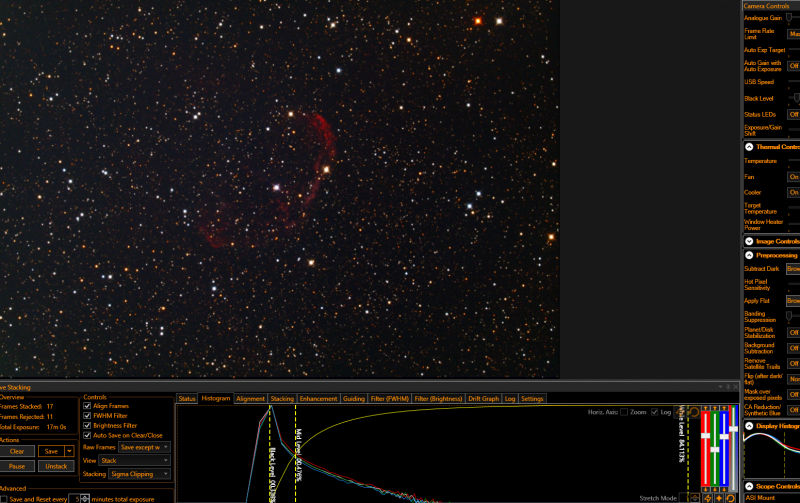
Task: Click the minutes total exposure spinner arrows
Action: click(85, 499)
